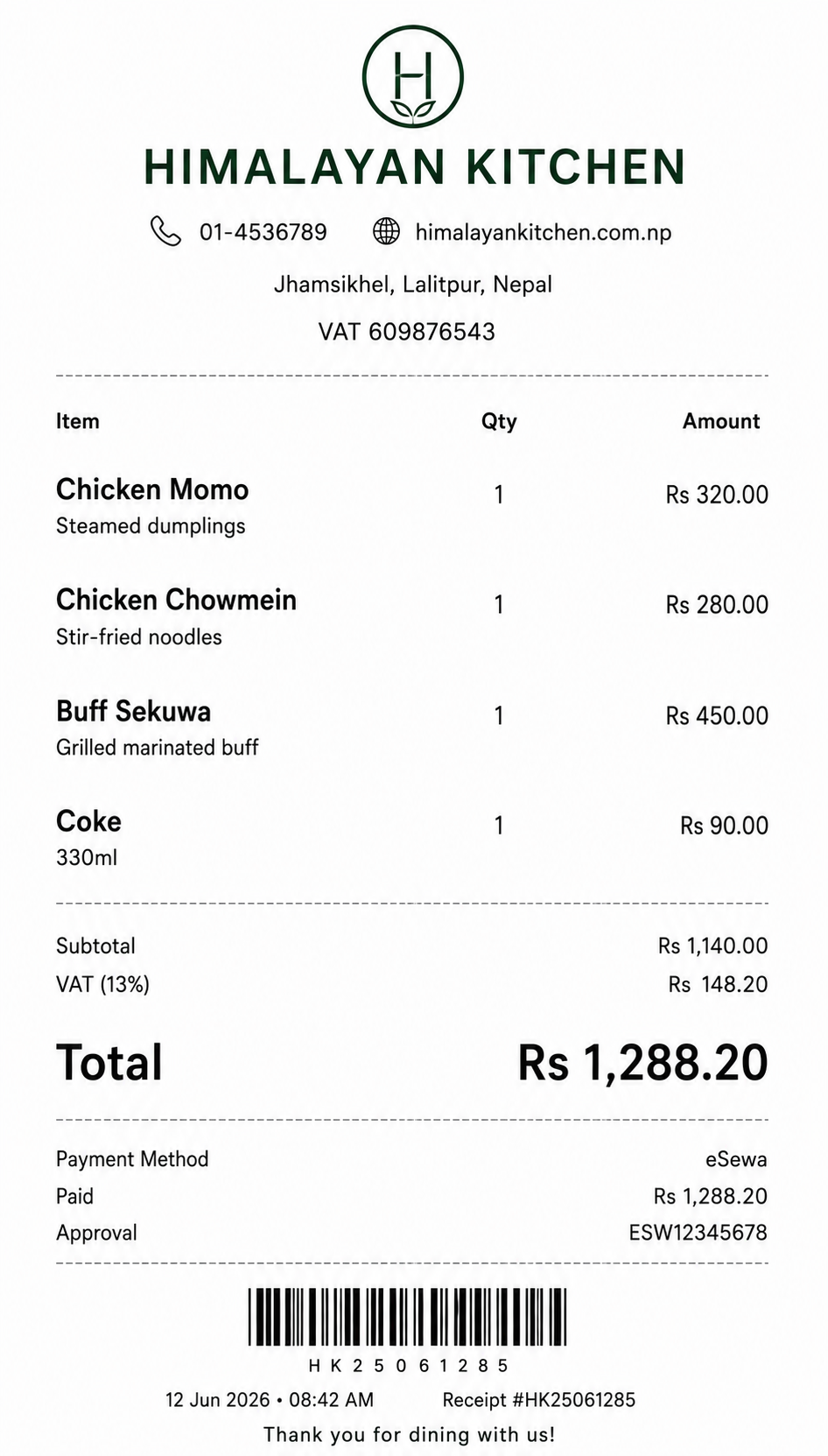Click the globe website icon
The width and height of the screenshot is (828, 1456).
(386, 231)
